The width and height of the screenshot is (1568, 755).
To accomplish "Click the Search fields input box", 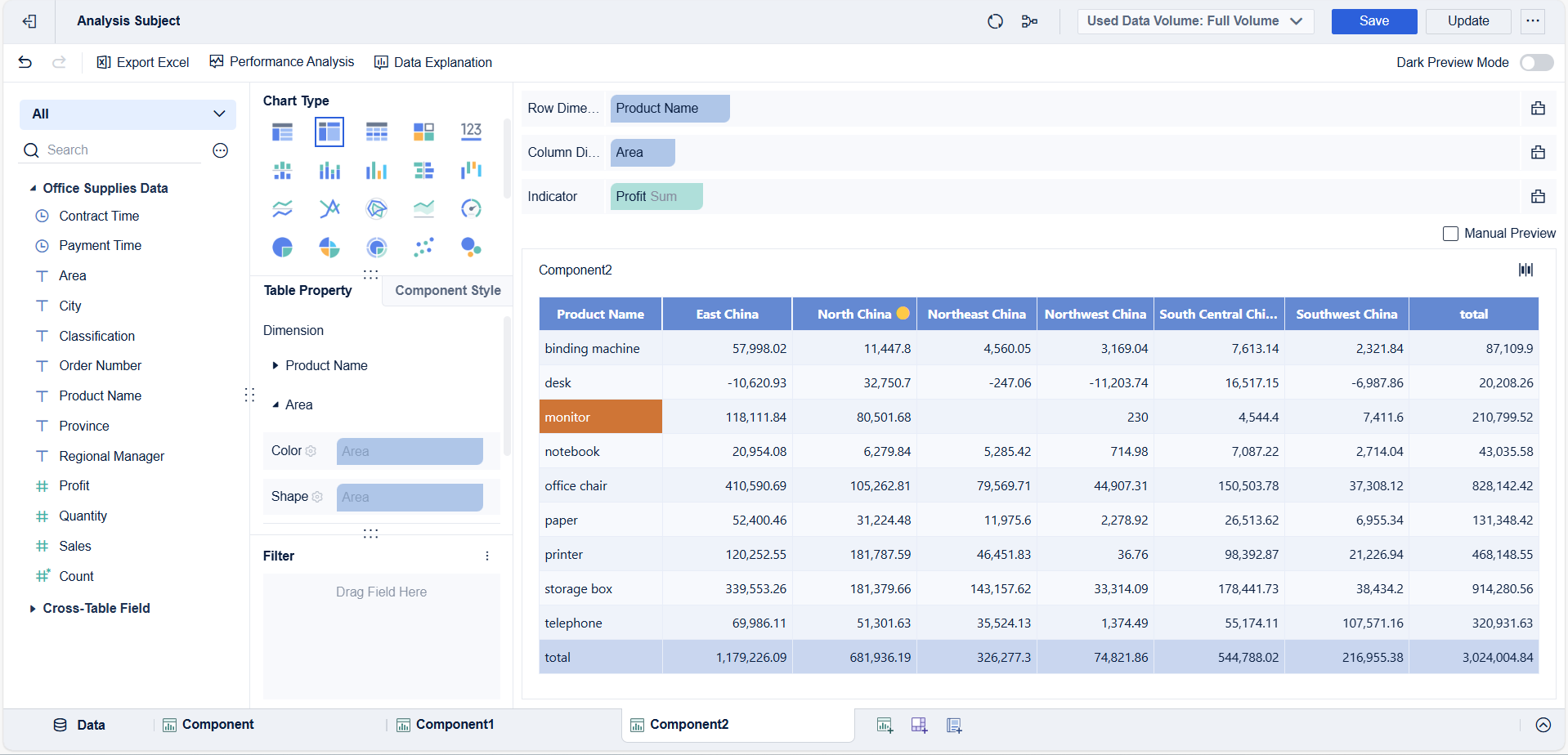I will pos(114,150).
